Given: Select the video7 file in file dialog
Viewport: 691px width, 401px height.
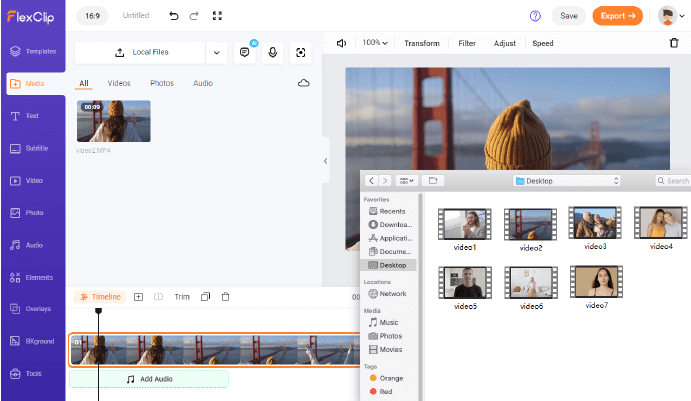Looking at the screenshot, I should (x=596, y=287).
